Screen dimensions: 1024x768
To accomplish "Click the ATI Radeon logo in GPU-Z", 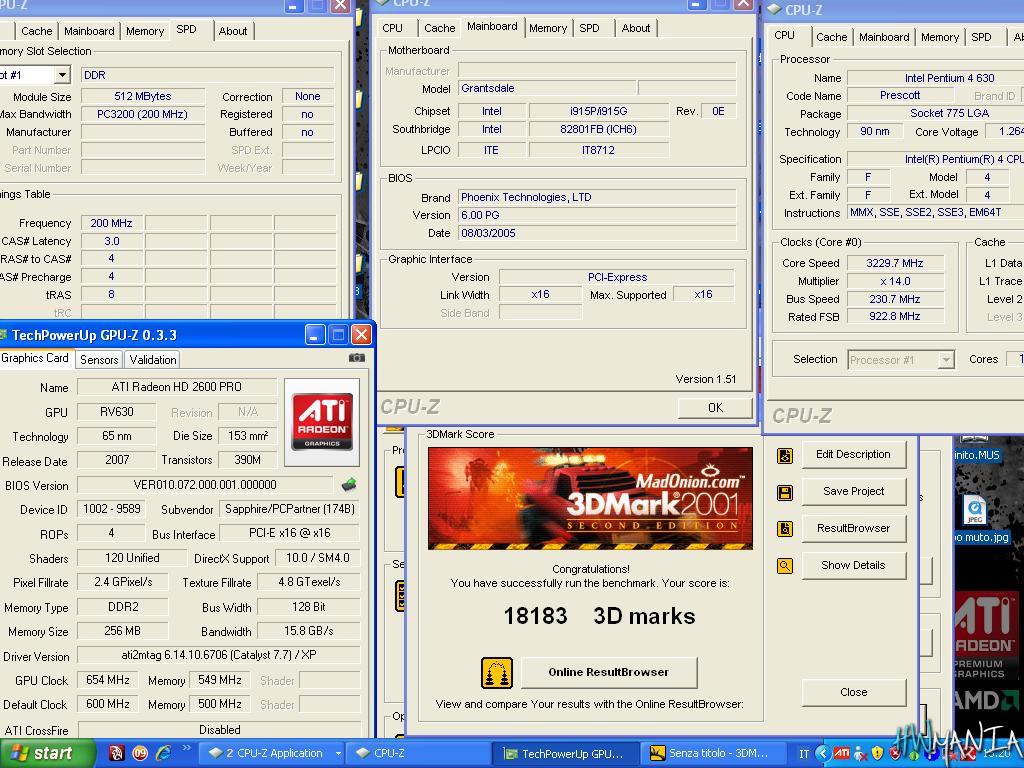I will [322, 422].
